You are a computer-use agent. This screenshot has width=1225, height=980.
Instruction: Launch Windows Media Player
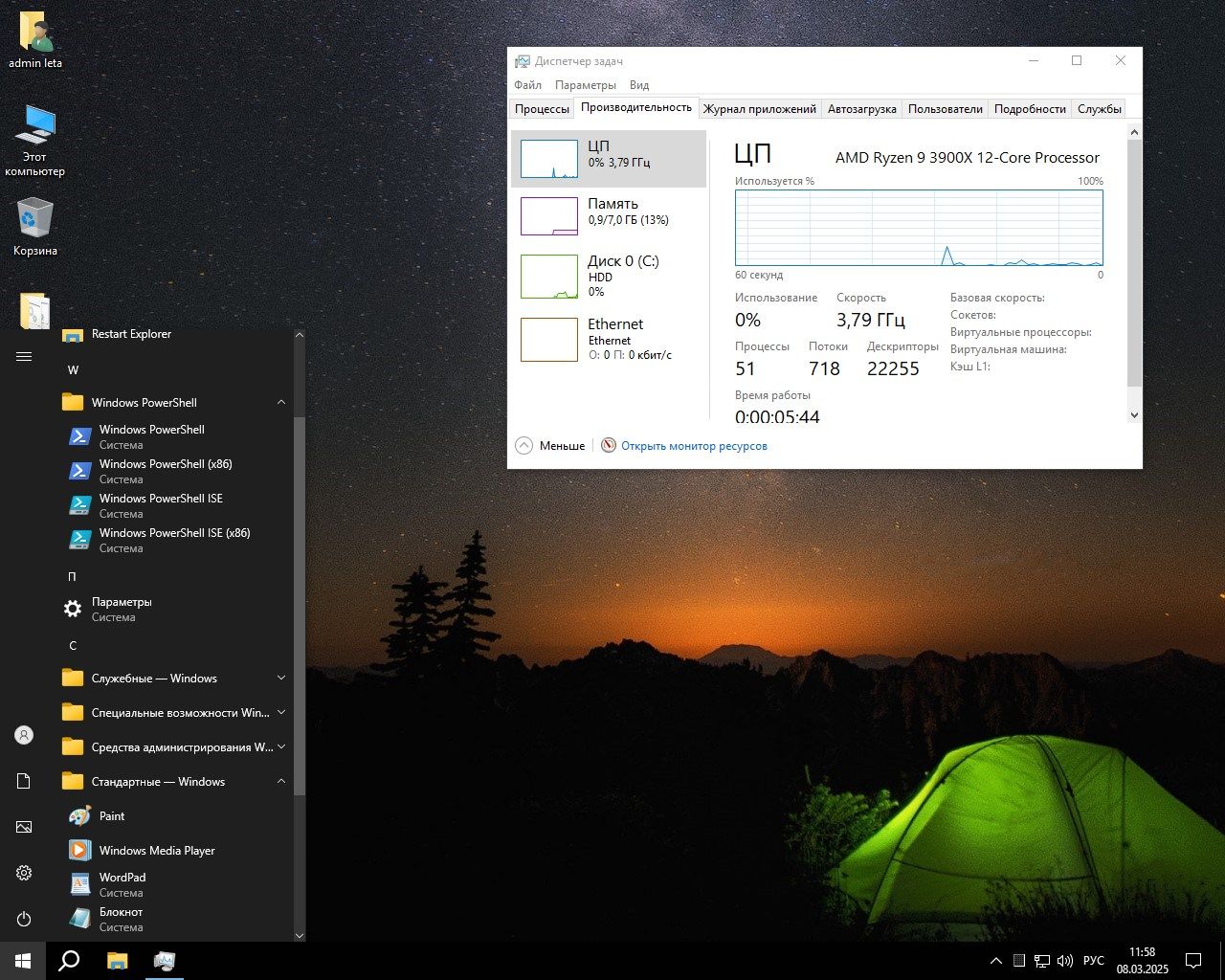[x=176, y=851]
